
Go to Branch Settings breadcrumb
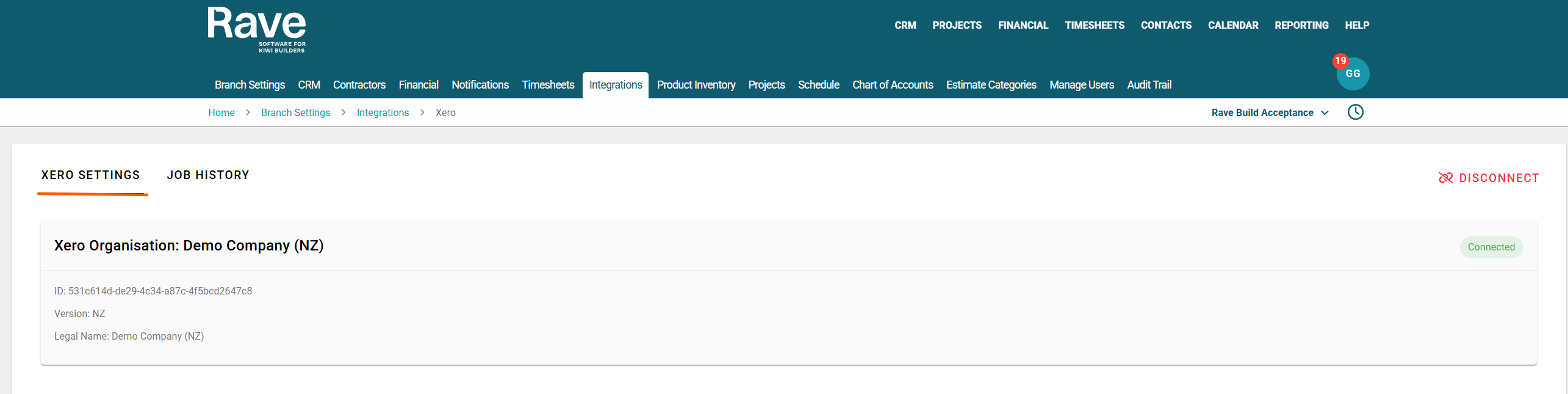[x=295, y=113]
